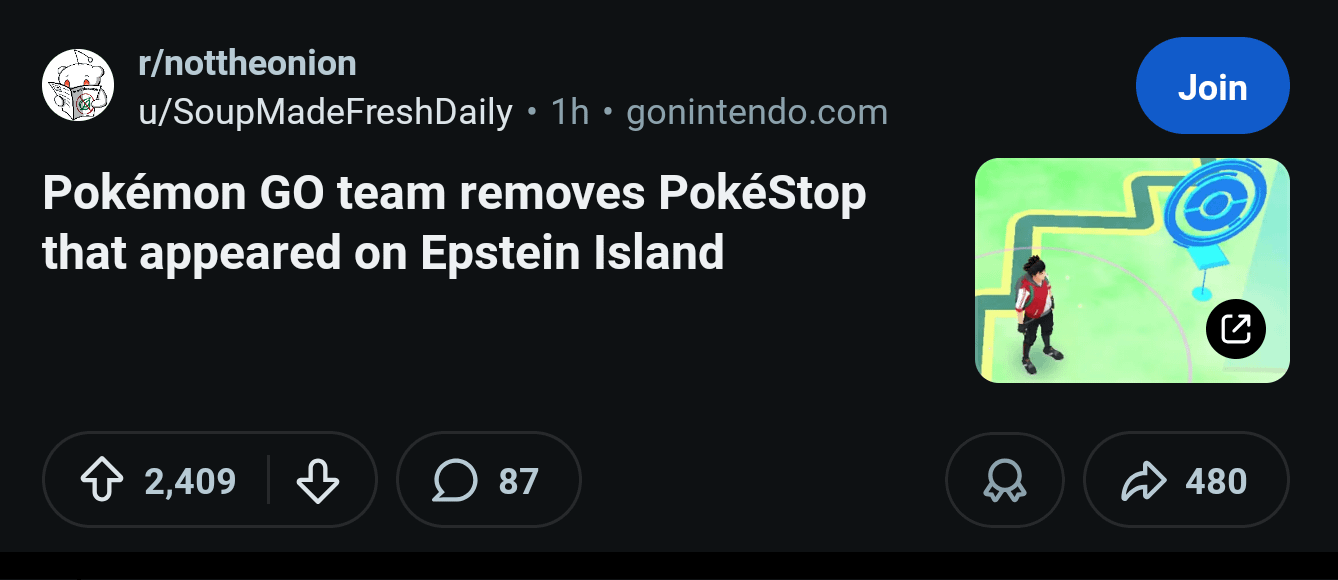Click the share arrow icon

pyautogui.click(x=1144, y=481)
